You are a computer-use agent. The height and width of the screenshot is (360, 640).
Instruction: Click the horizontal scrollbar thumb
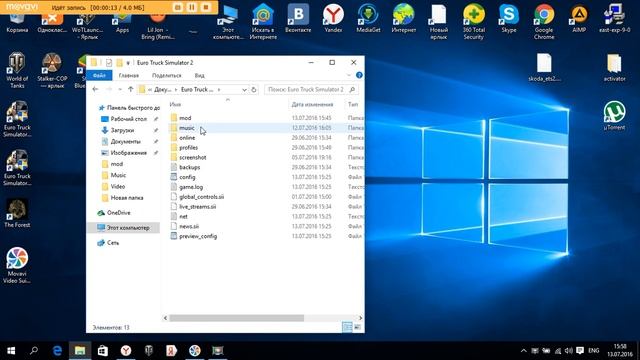(236, 318)
